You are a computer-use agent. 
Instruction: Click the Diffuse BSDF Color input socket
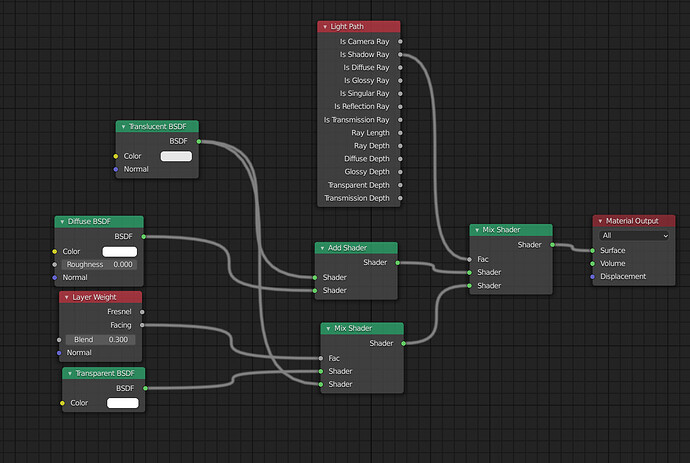tap(55, 252)
